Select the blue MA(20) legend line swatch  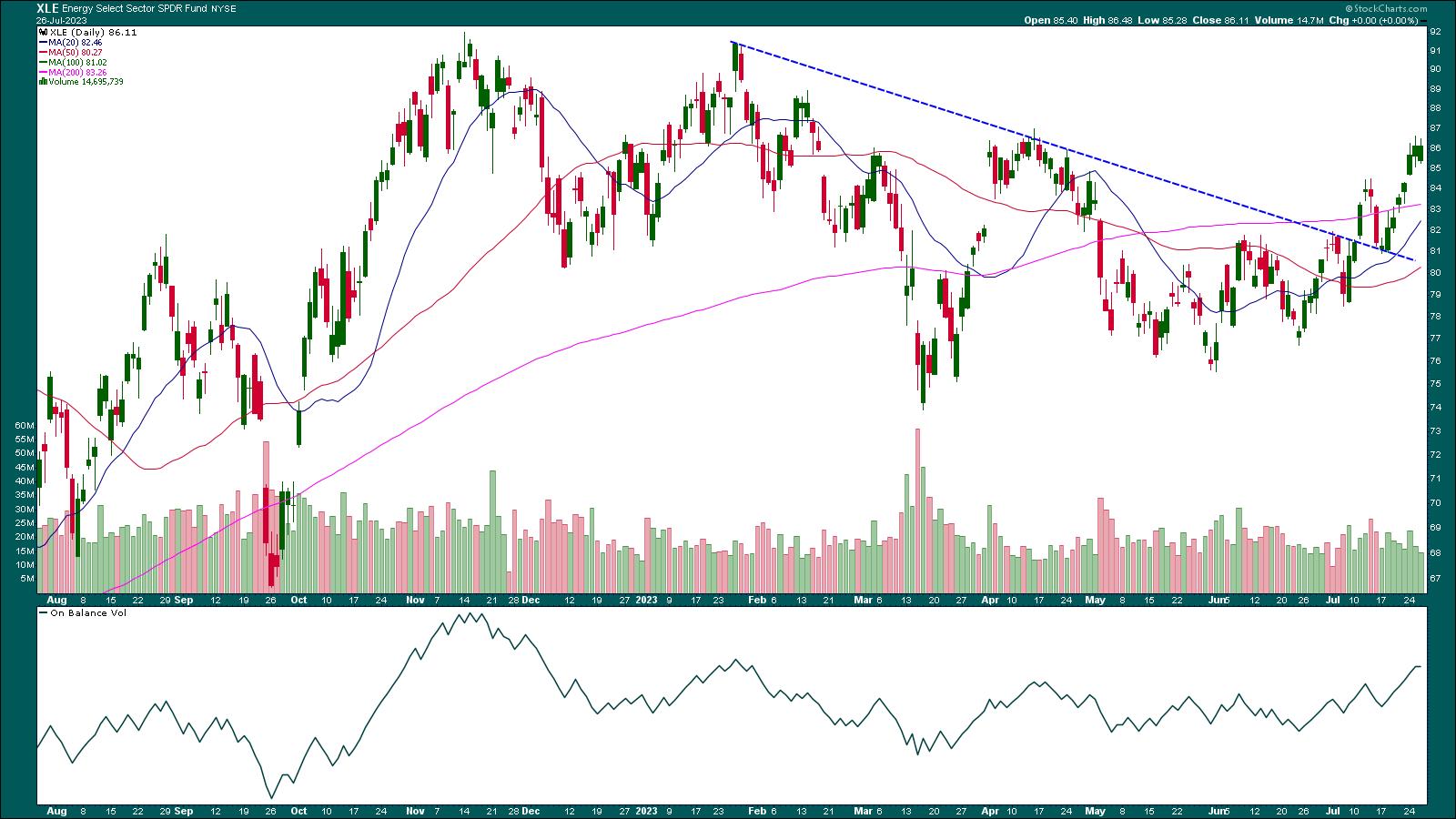tap(42, 42)
